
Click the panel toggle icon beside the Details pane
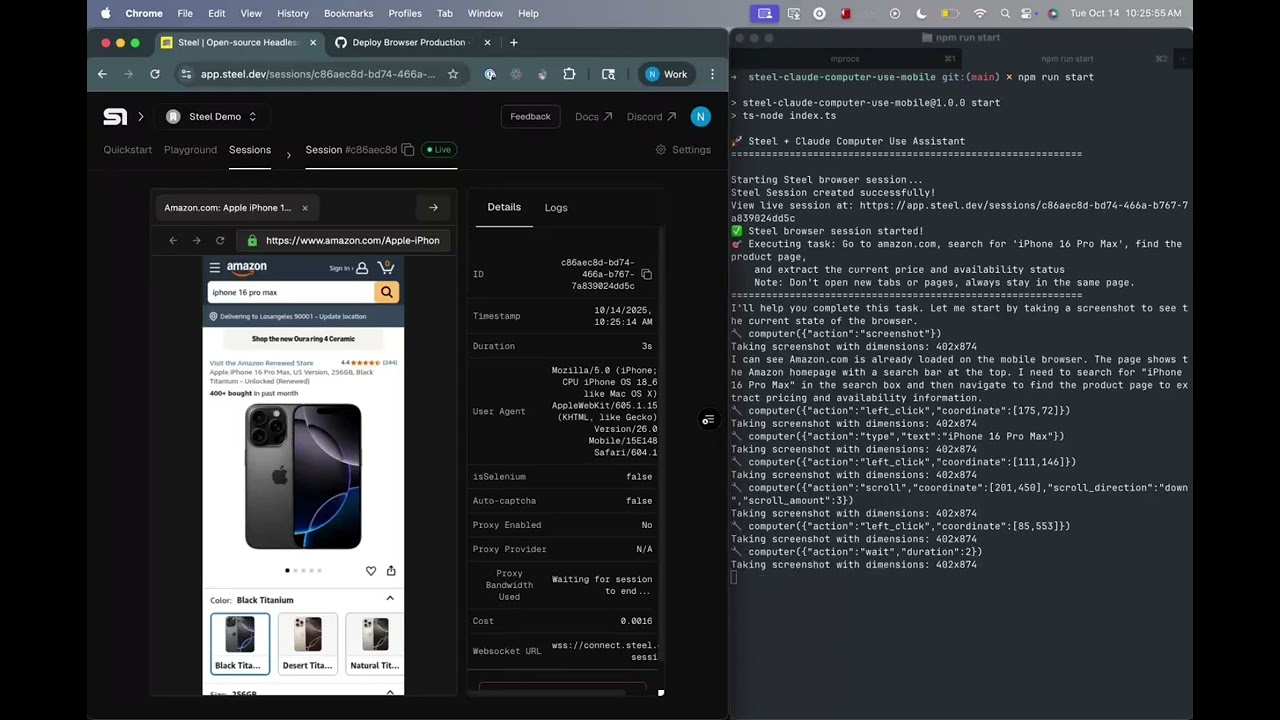(x=708, y=420)
